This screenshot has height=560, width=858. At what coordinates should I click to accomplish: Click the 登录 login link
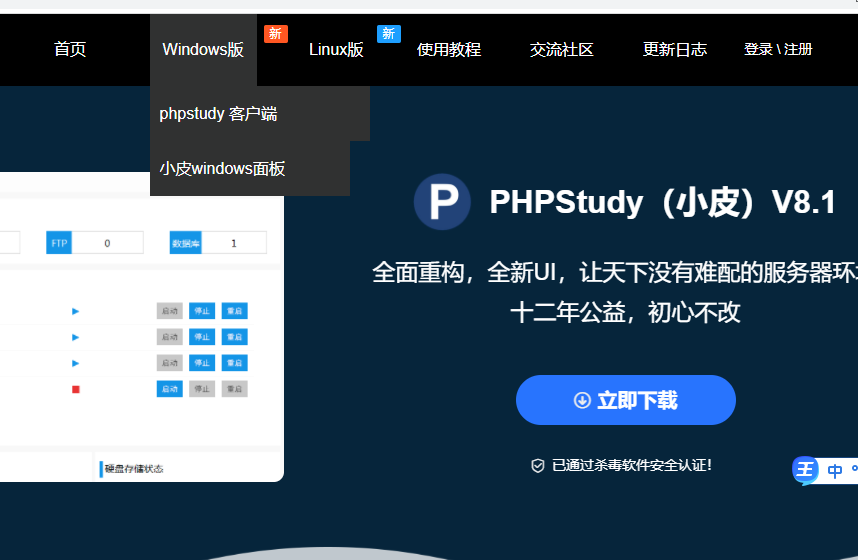758,49
